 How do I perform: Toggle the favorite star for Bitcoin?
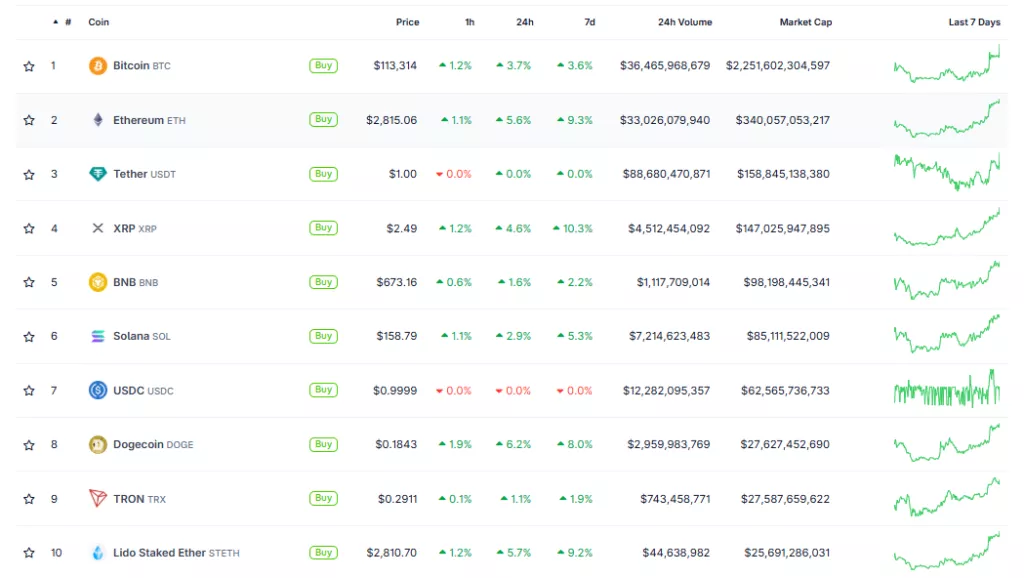[29, 66]
